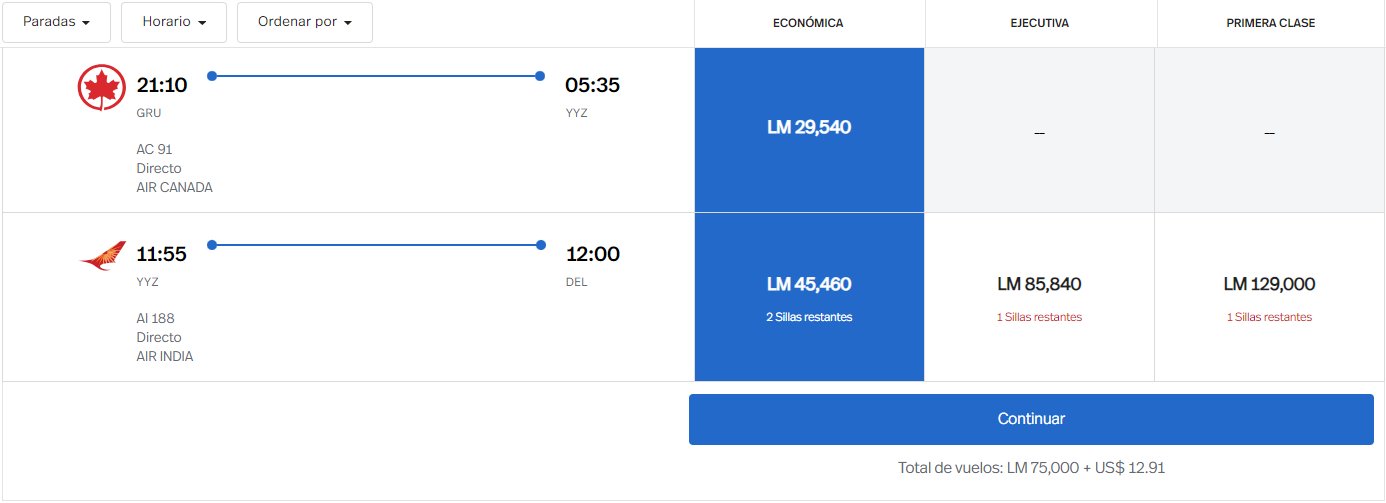This screenshot has height=503, width=1386.
Task: Click the AC 91 flight number
Action: (154, 149)
